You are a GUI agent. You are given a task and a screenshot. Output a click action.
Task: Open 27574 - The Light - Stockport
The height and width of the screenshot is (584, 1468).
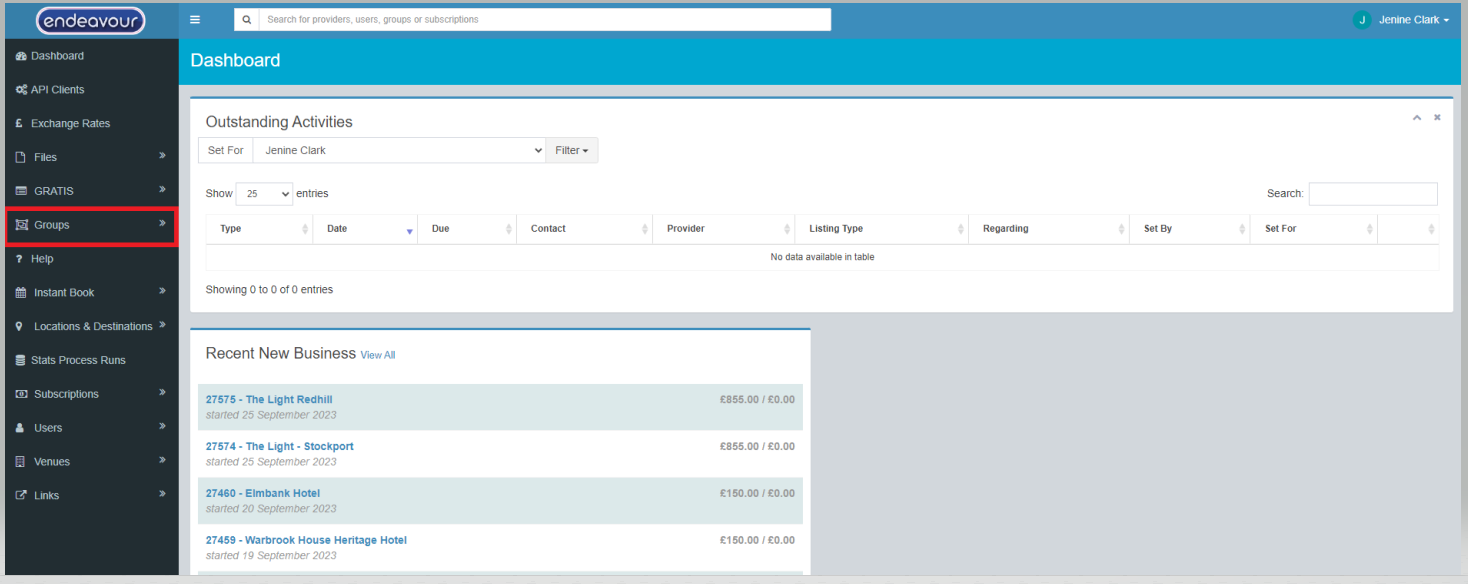pyautogui.click(x=280, y=447)
